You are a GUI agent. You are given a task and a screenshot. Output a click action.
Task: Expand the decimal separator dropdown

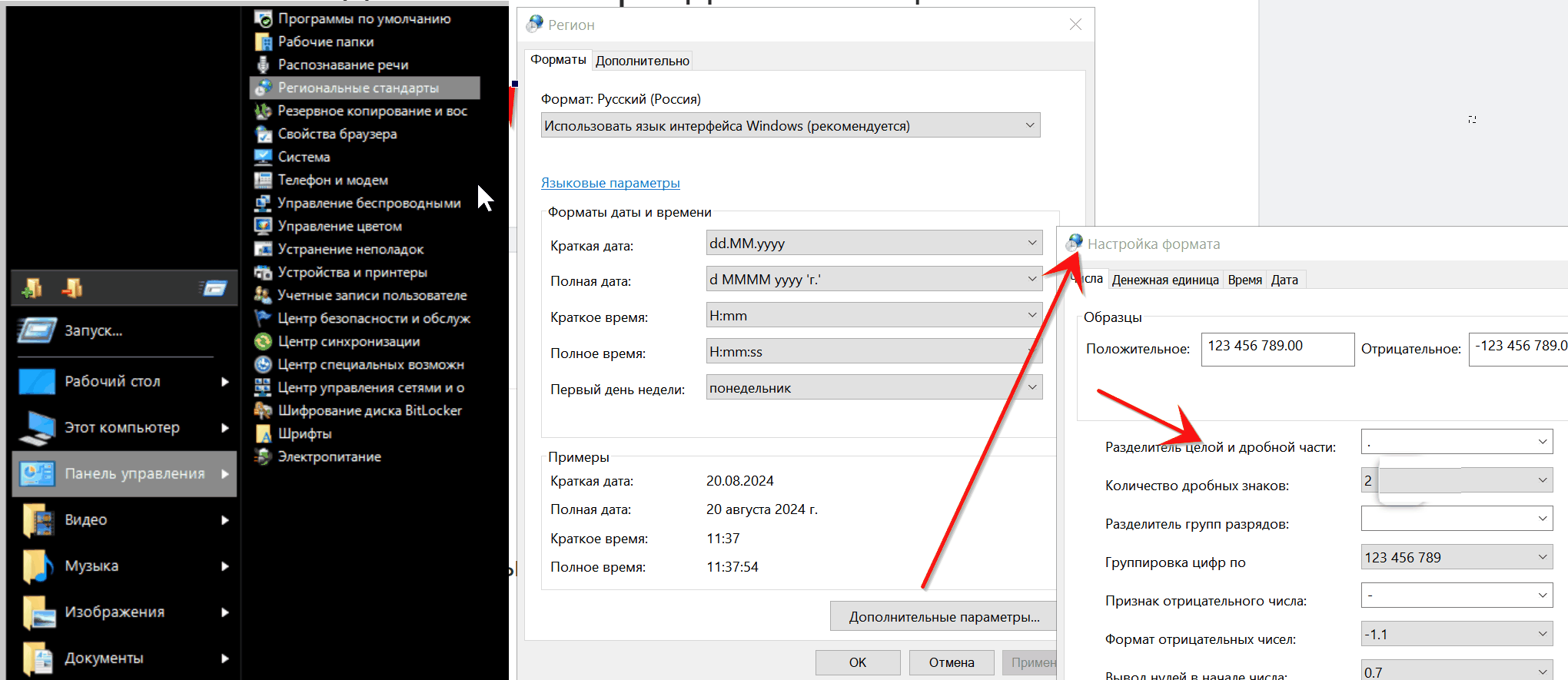pyautogui.click(x=1542, y=442)
